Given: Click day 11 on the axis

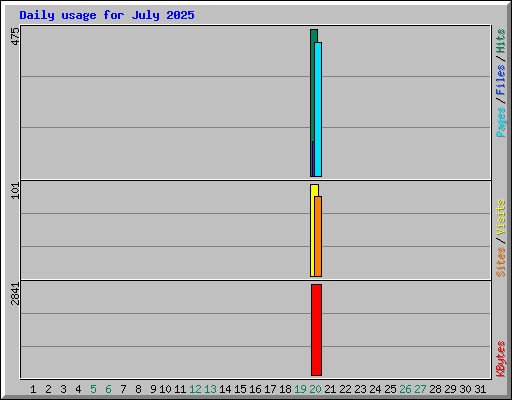Looking at the screenshot, I should [180, 389].
